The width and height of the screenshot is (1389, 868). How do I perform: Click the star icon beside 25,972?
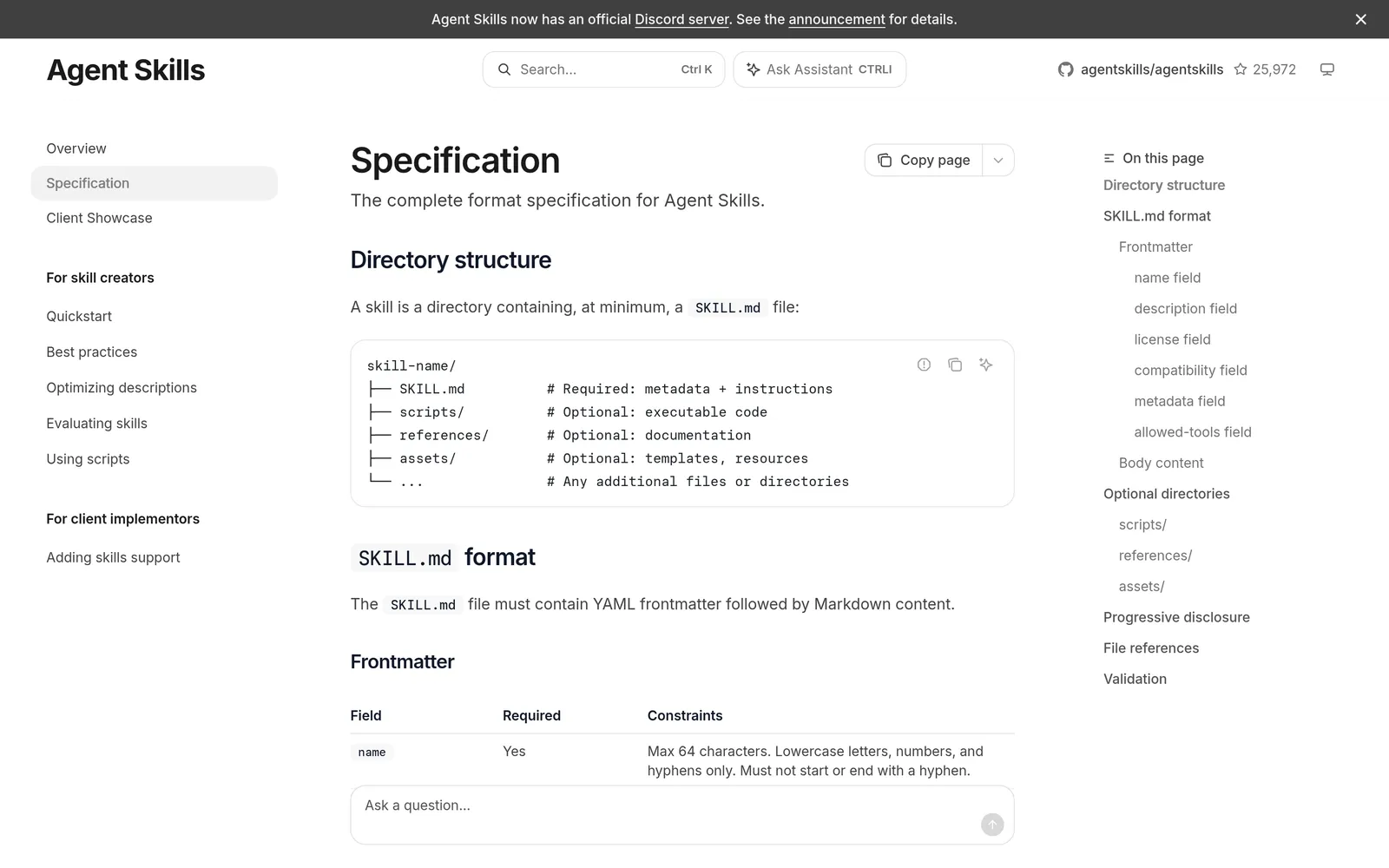click(x=1241, y=69)
